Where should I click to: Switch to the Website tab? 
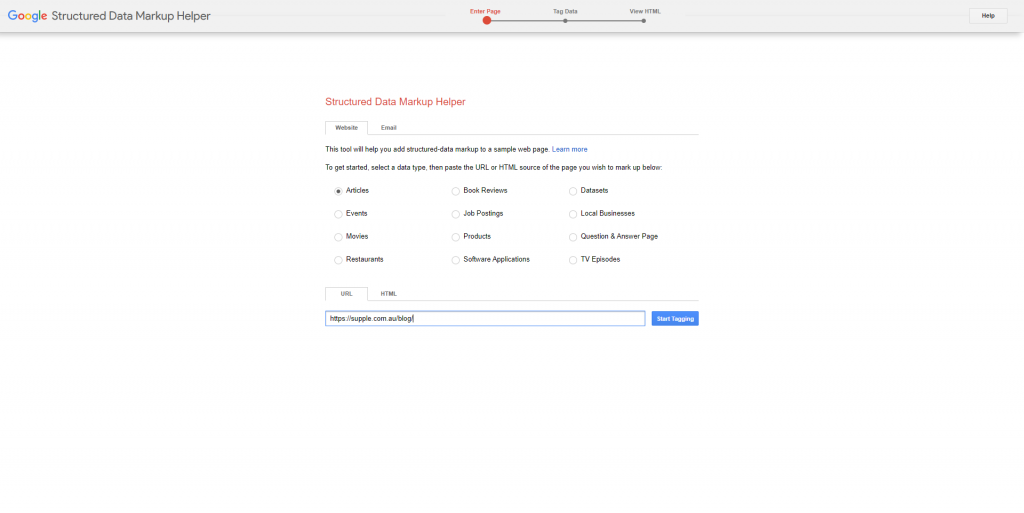[346, 128]
